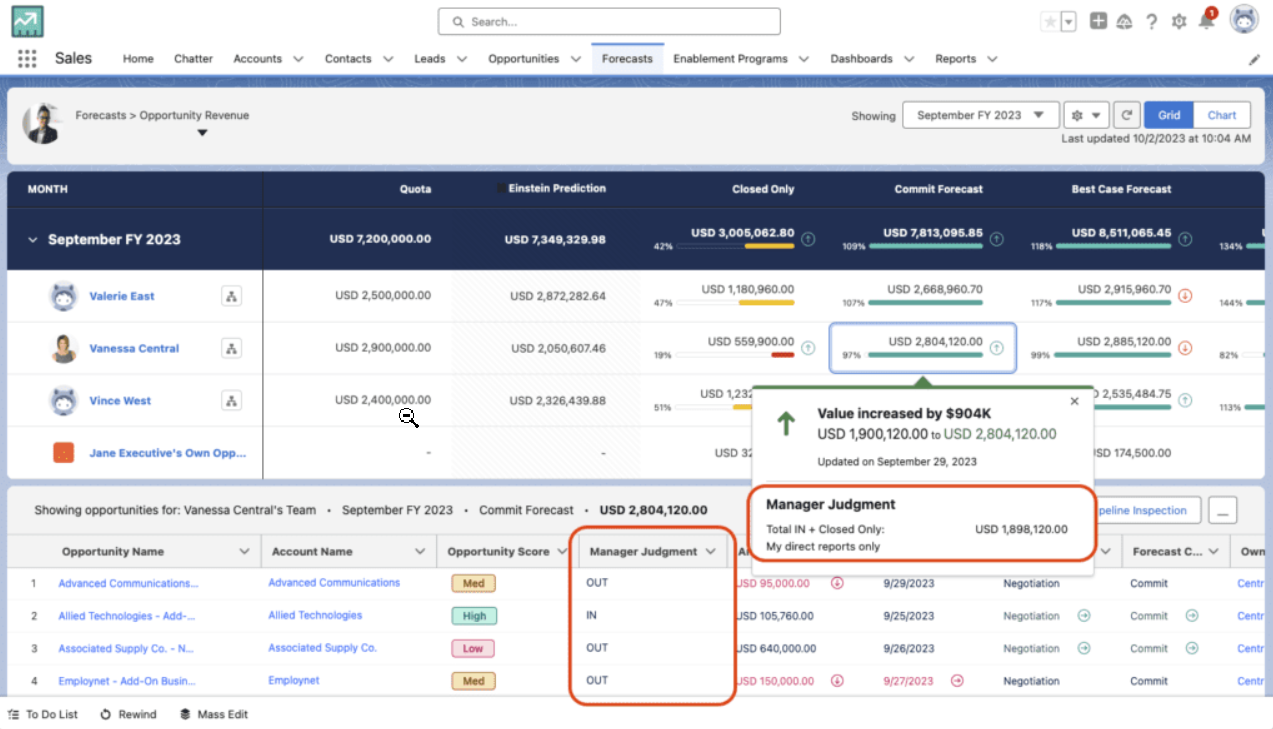1273x729 pixels.
Task: Click the up arrow beside USD 3,005,062.80
Action: click(808, 240)
